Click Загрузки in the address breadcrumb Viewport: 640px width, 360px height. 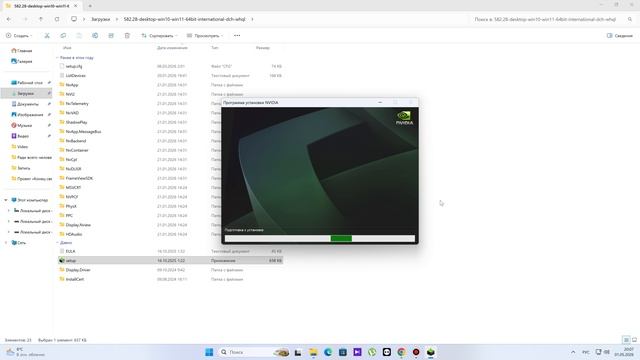[x=101, y=19]
